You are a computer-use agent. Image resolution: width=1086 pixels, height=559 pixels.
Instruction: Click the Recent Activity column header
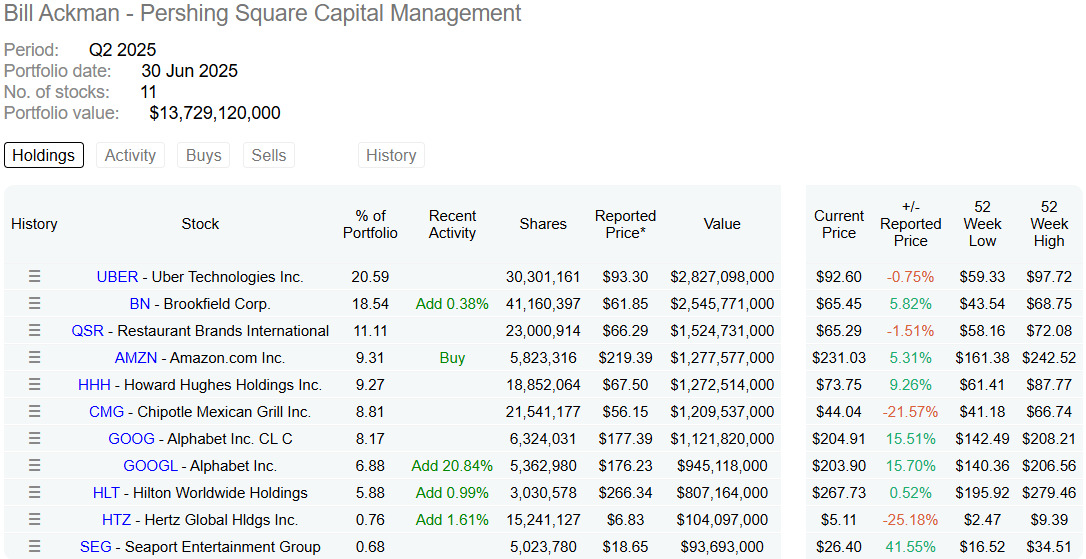tap(452, 224)
